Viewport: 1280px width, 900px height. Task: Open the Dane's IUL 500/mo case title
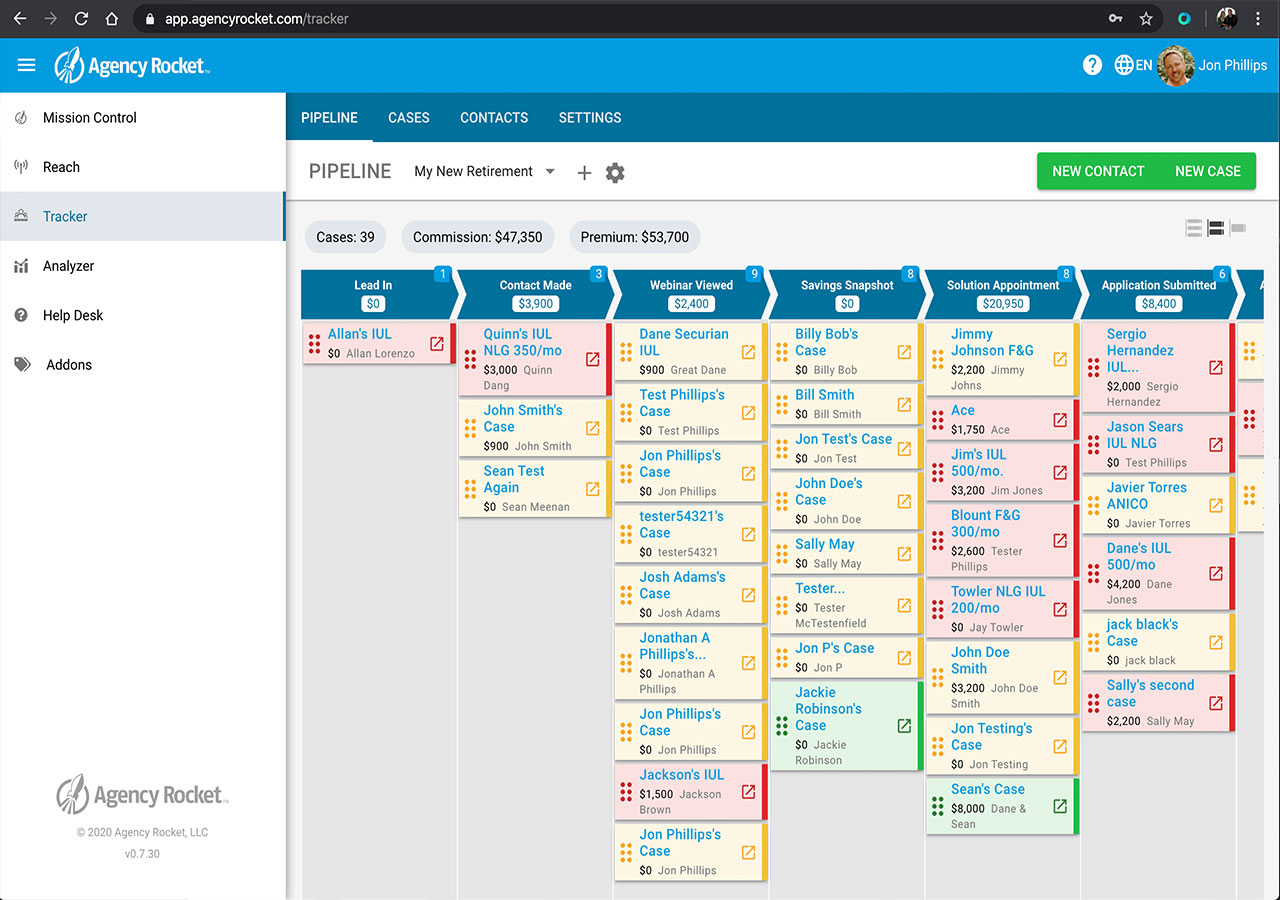click(x=1138, y=556)
